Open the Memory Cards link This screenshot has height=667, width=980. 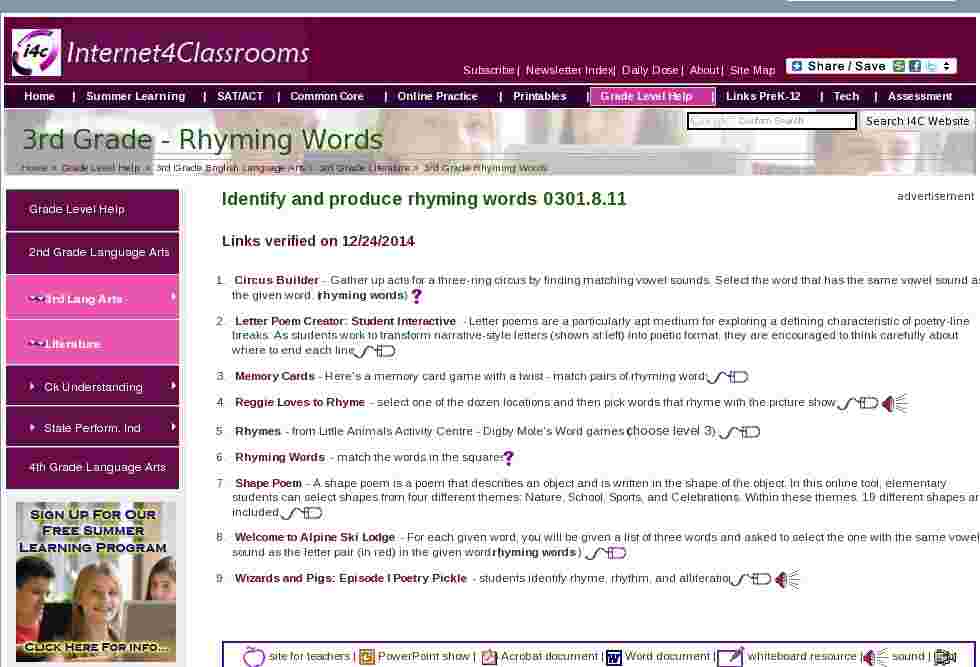pyautogui.click(x=275, y=376)
